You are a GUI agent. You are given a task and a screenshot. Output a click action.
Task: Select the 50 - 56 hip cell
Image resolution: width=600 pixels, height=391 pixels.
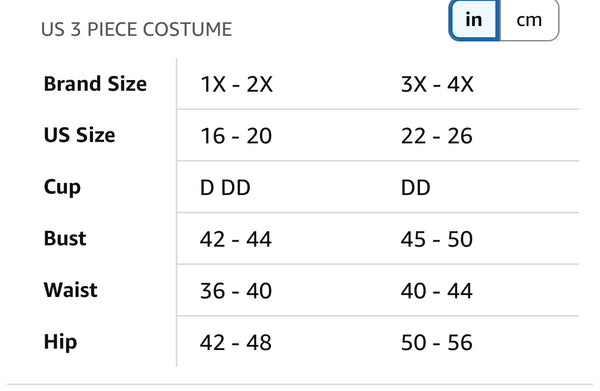coord(437,342)
